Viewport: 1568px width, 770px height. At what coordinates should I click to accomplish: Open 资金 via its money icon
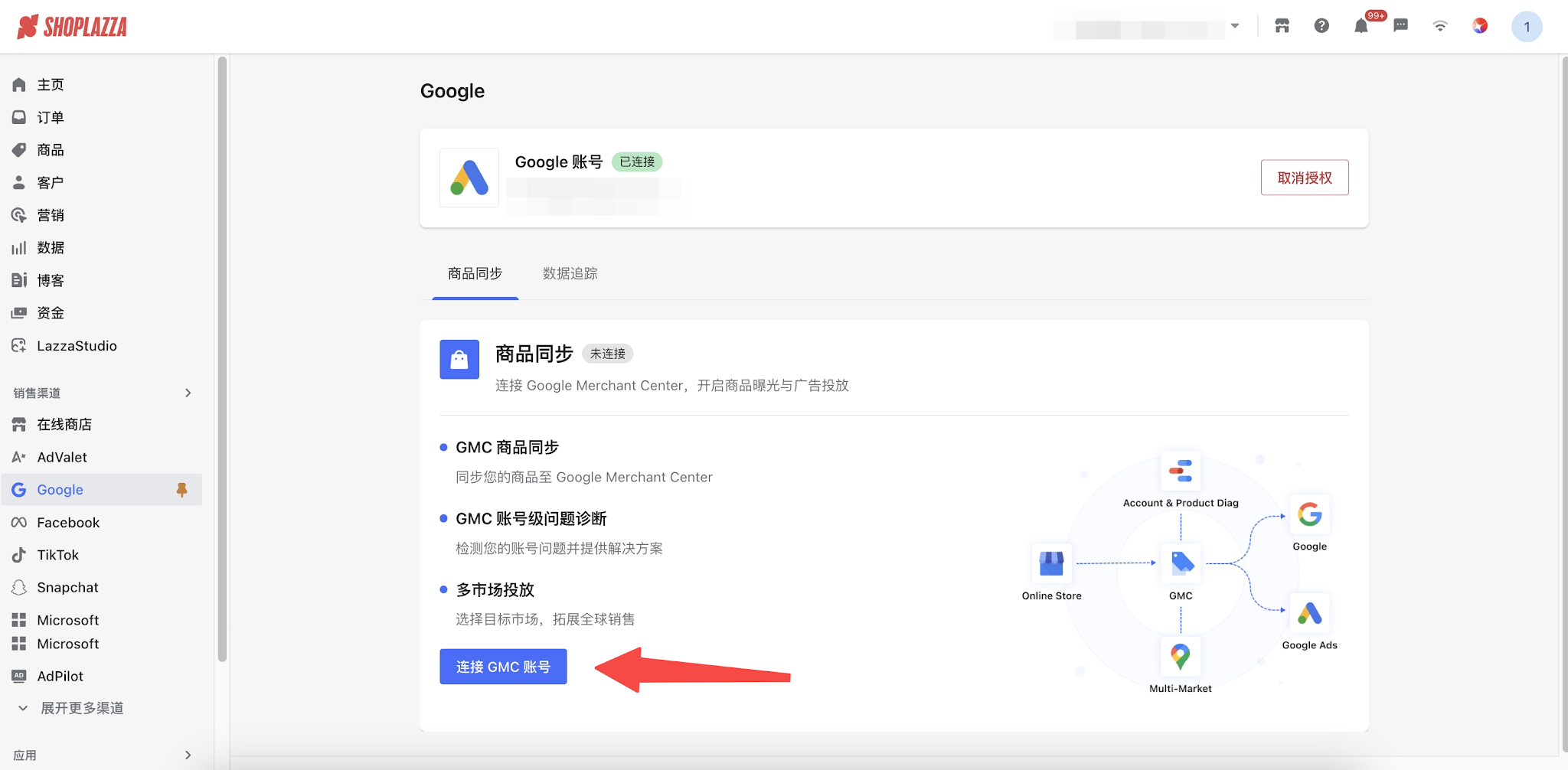19,313
